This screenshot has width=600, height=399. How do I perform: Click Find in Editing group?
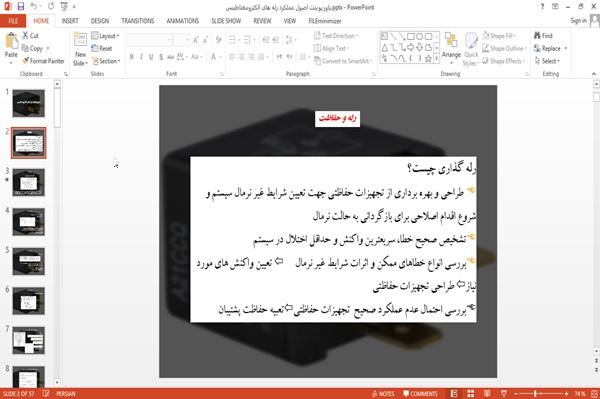(543, 36)
